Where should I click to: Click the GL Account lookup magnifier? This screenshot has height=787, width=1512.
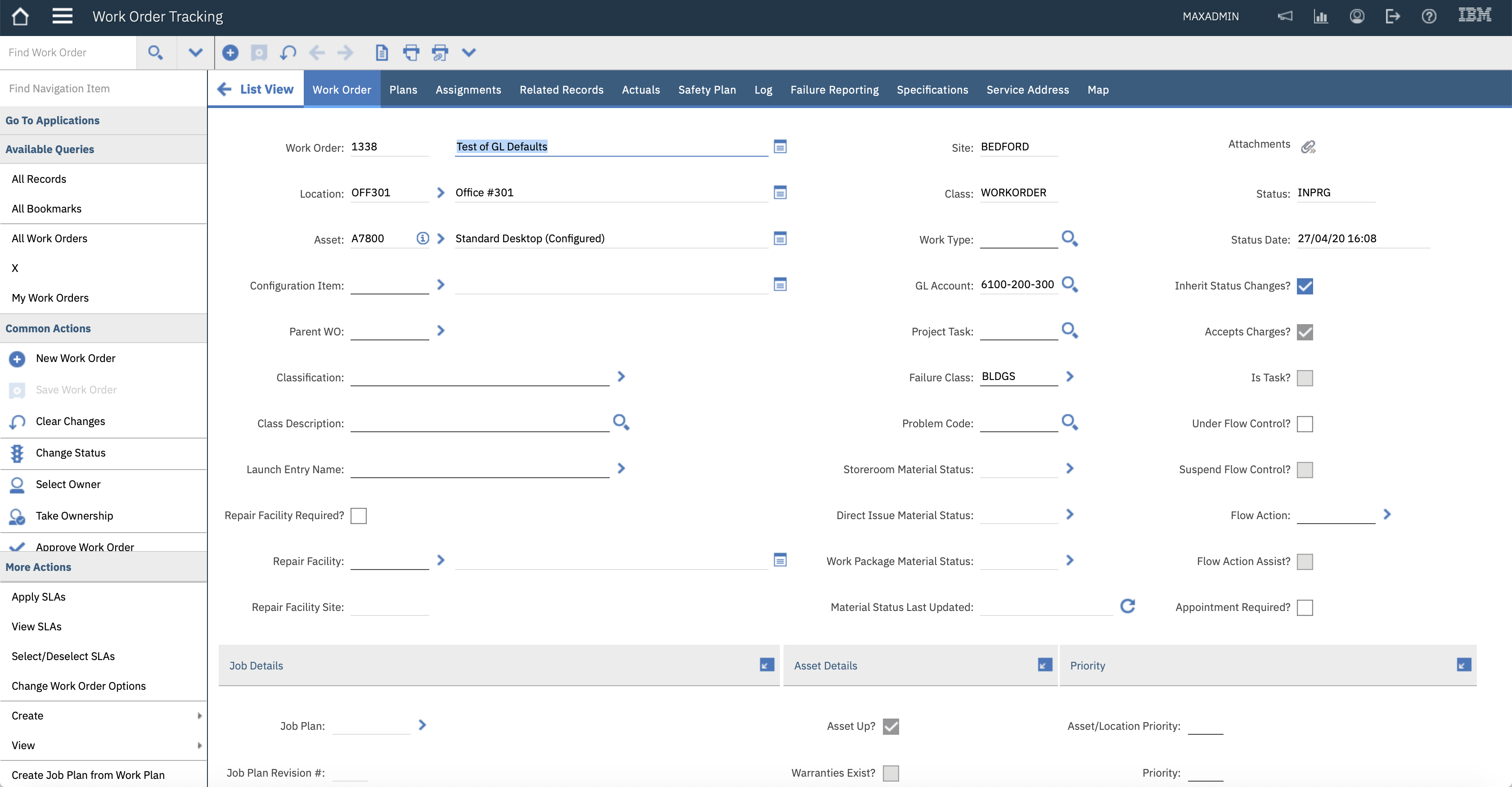tap(1070, 285)
